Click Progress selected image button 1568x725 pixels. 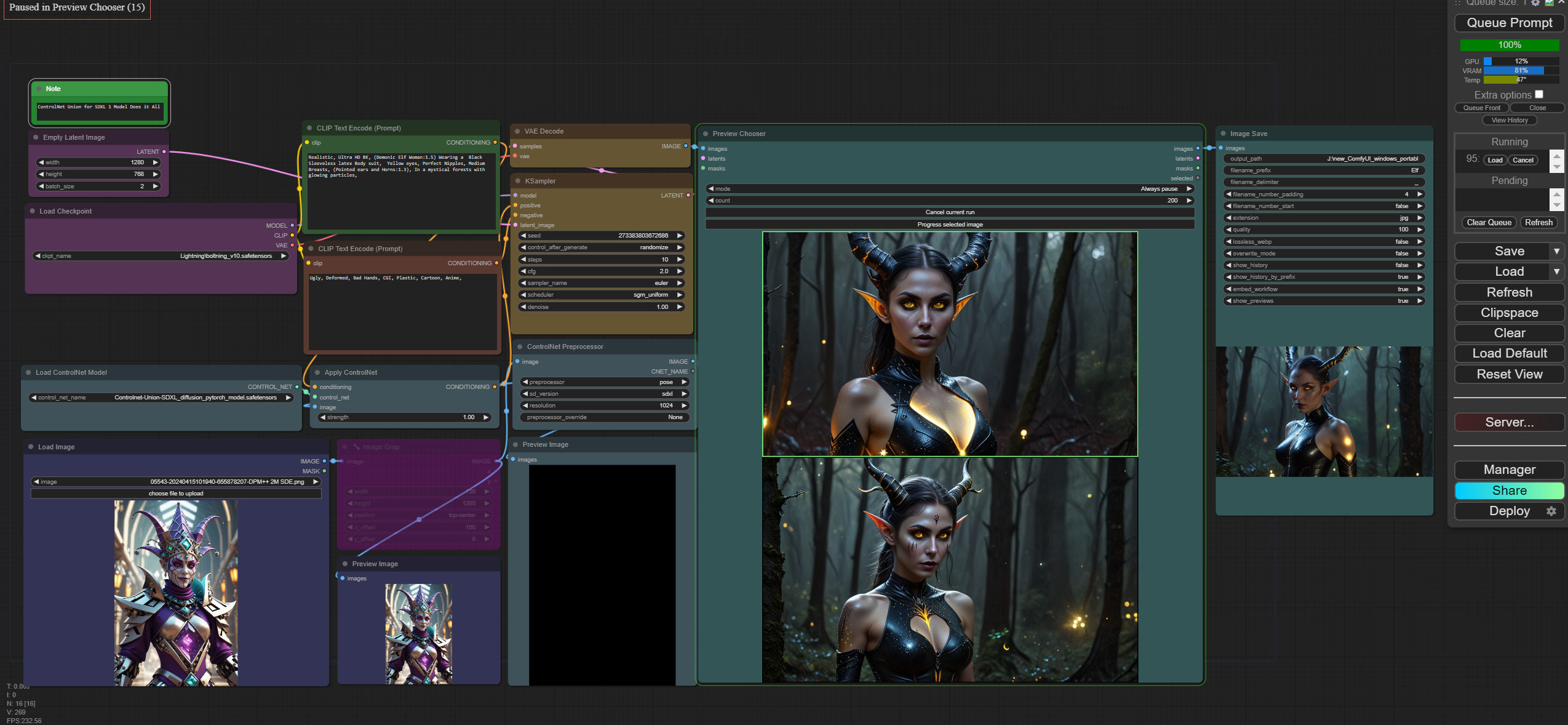949,225
